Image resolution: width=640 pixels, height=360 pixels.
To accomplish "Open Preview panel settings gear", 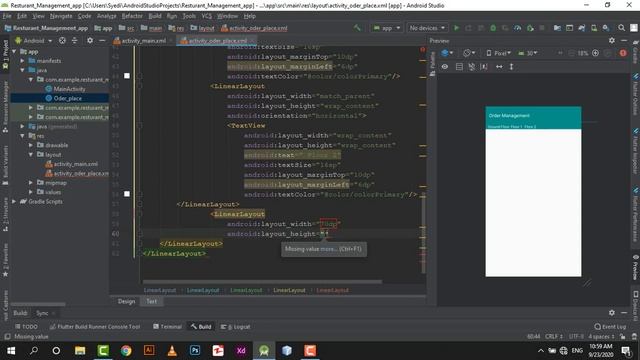I will point(611,40).
